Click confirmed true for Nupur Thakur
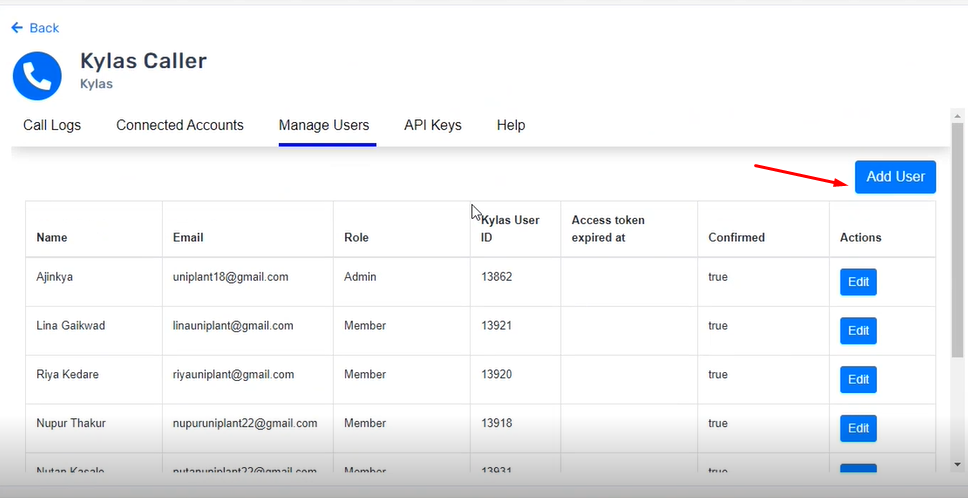 [x=717, y=423]
